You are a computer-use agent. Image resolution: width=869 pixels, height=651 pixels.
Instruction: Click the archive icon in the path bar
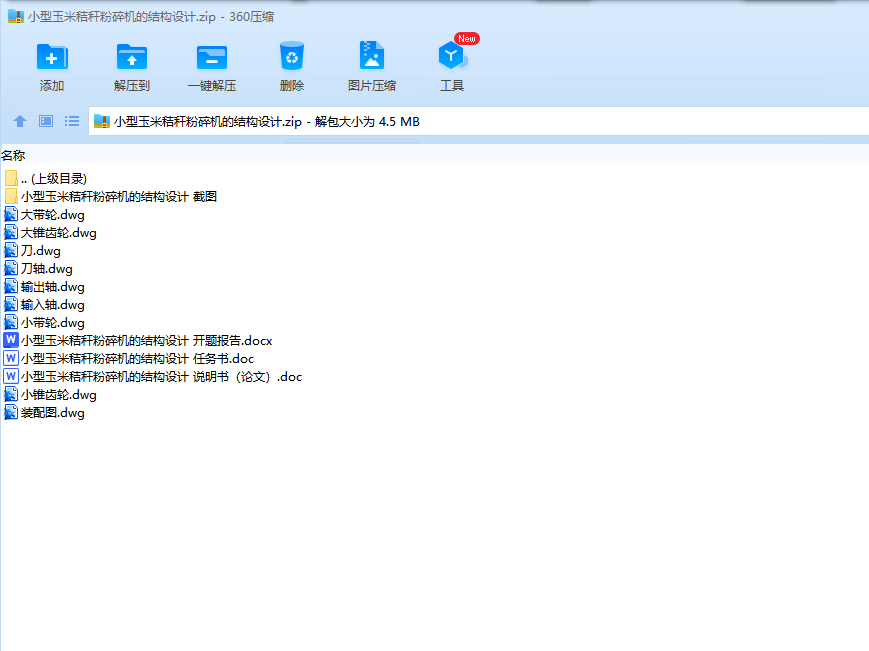pos(101,121)
